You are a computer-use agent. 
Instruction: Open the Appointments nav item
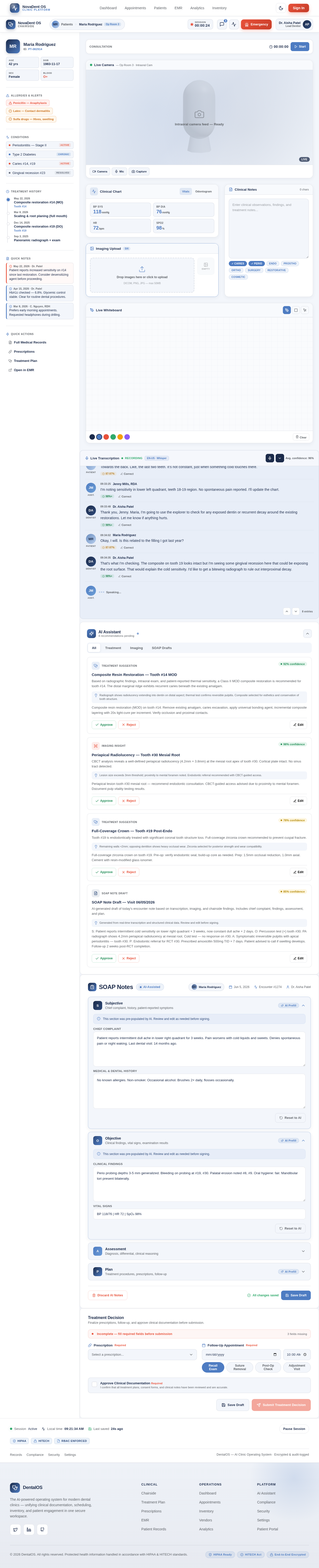135,8
